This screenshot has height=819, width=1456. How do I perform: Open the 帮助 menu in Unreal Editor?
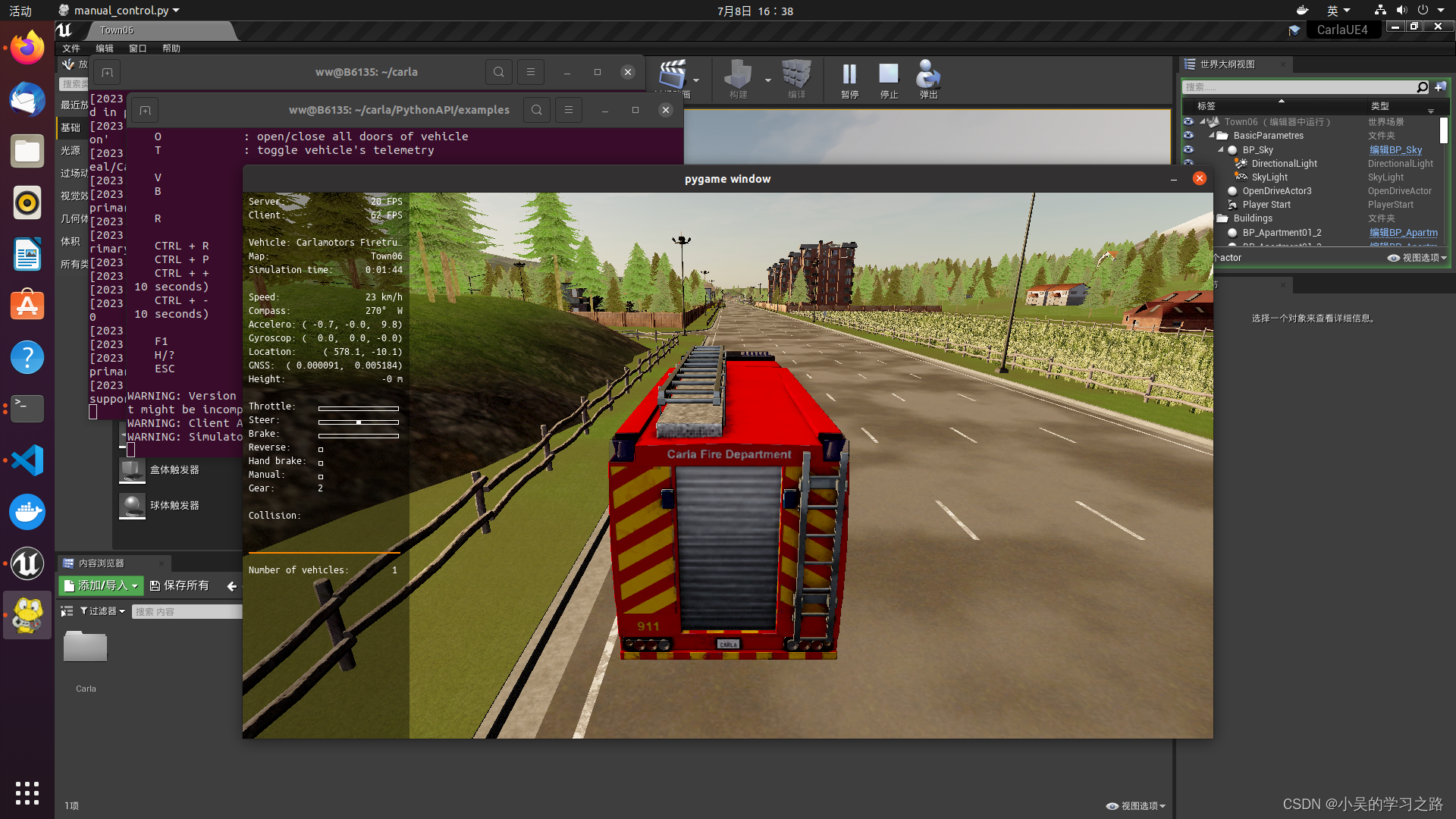click(171, 49)
